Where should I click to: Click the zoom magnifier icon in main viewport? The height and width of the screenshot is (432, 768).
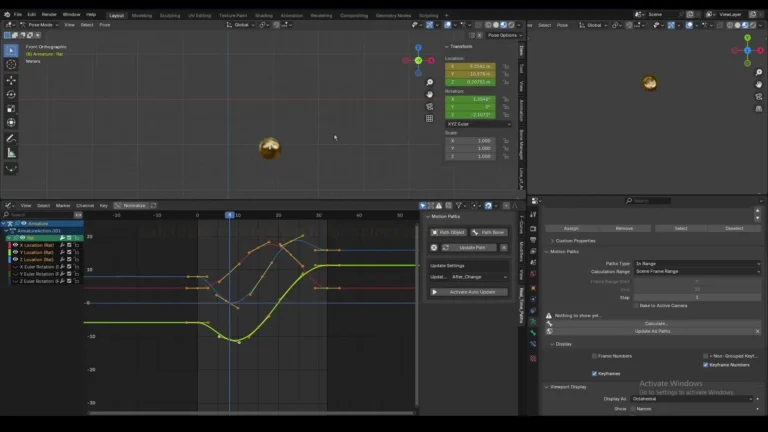430,82
